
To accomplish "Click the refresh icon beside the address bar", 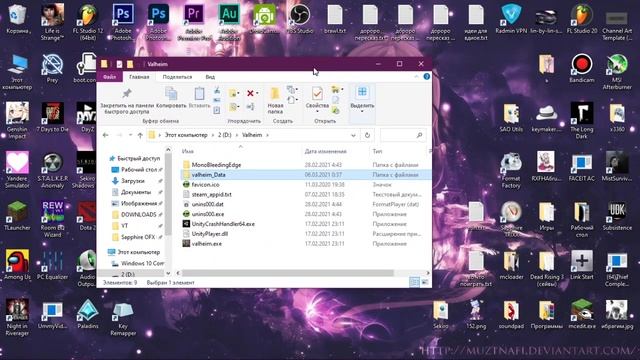I will pyautogui.click(x=367, y=135).
